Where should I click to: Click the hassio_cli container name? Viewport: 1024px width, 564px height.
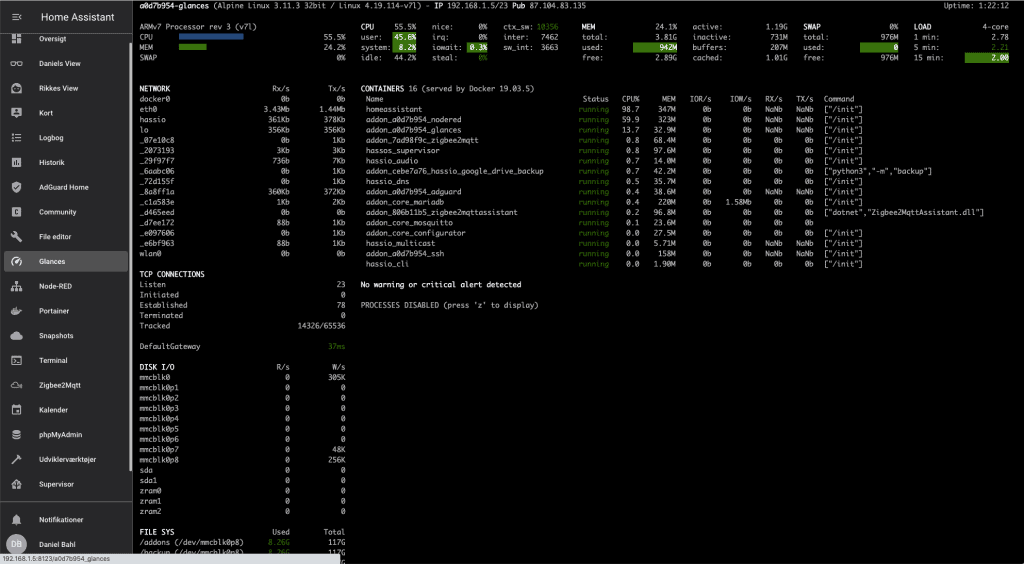388,264
